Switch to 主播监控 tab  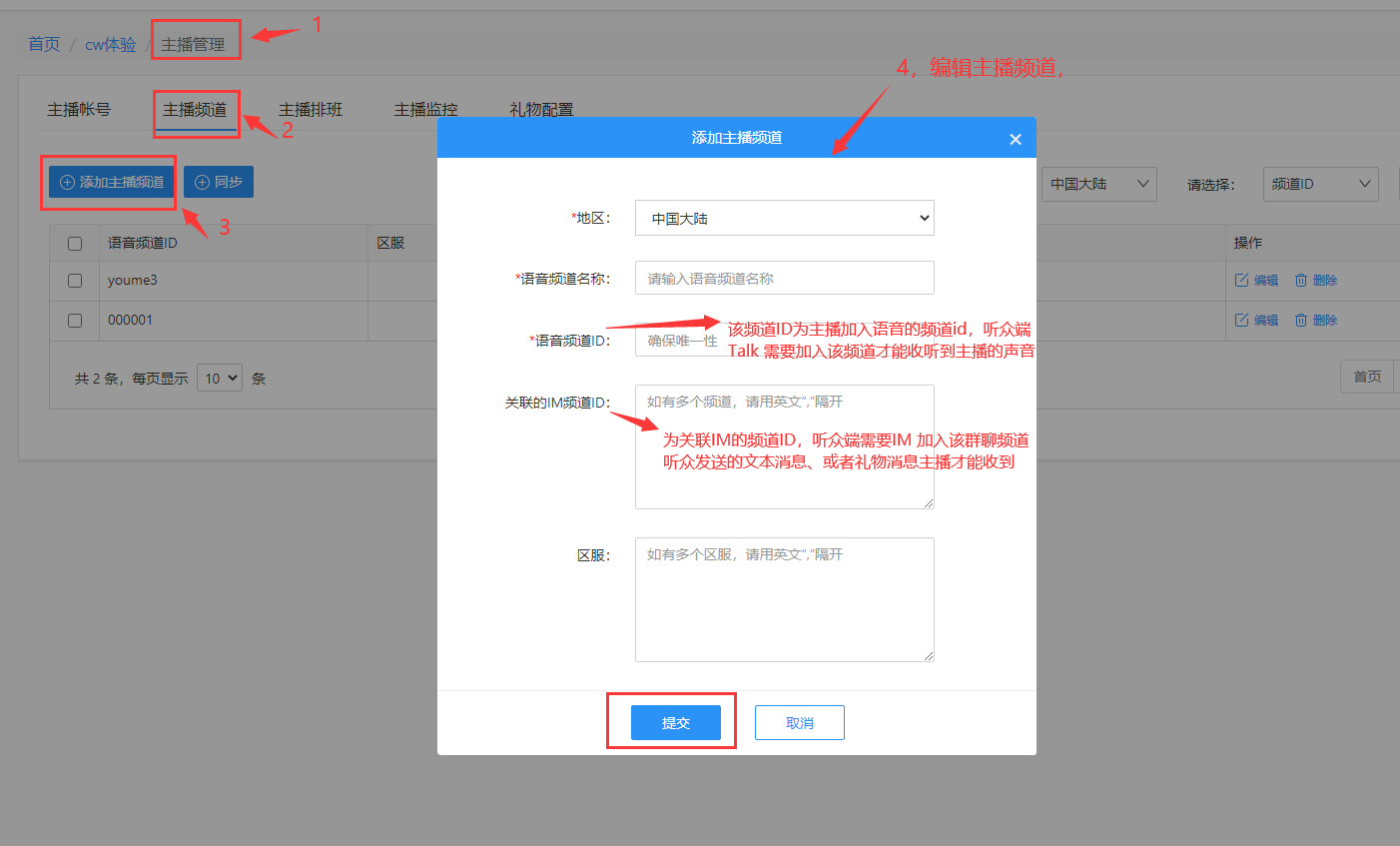[426, 110]
